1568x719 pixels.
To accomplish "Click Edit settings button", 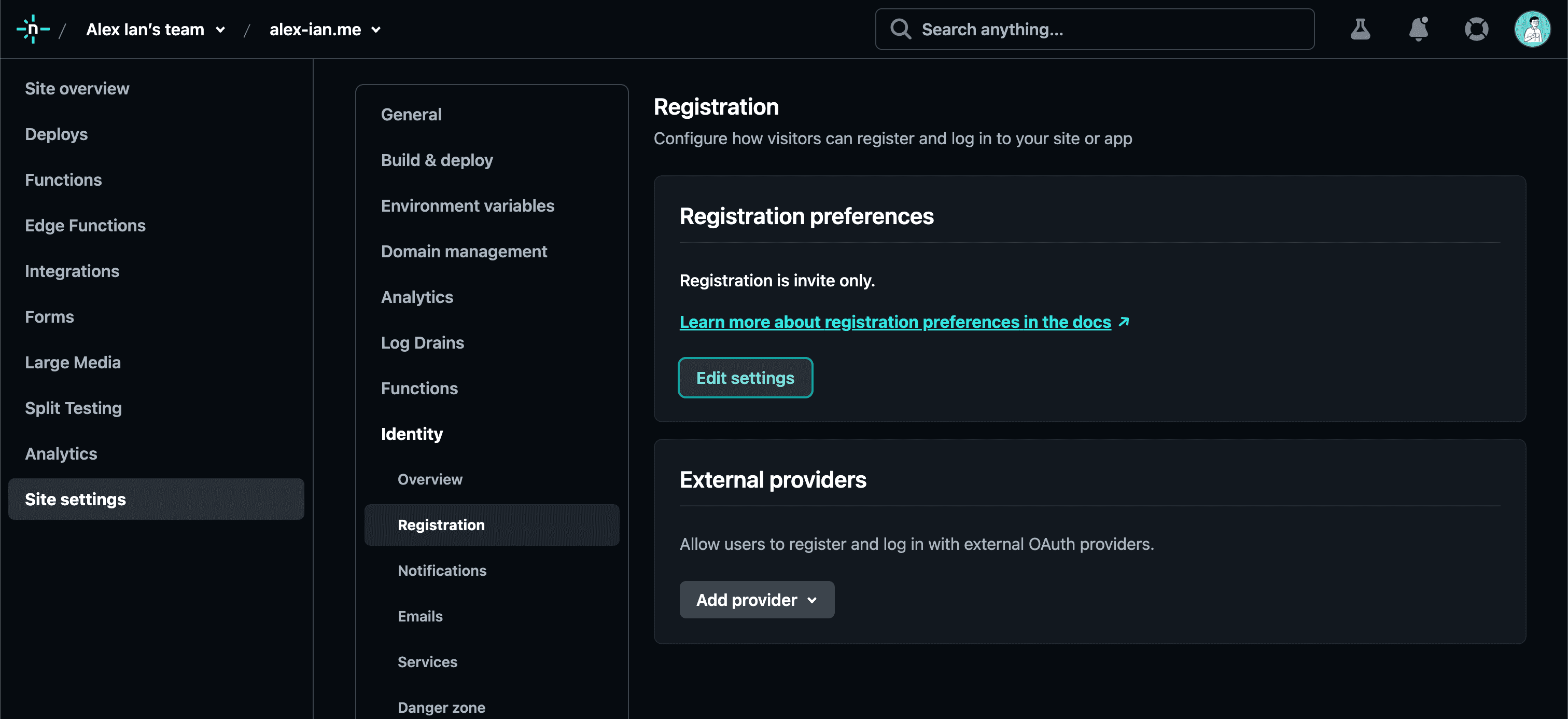I will (745, 378).
